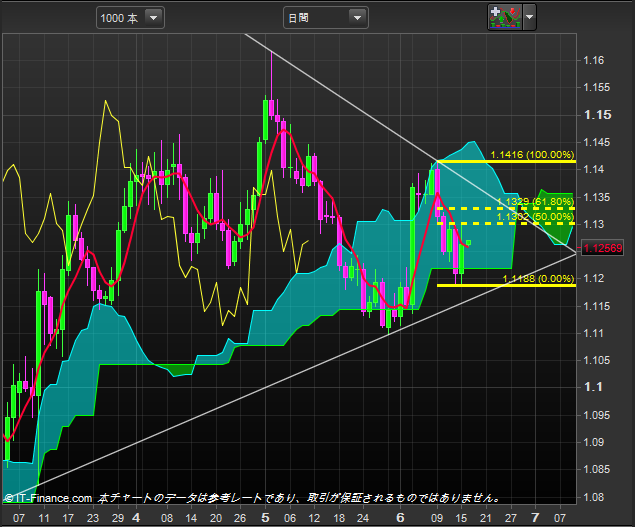Click the add indicator chart icon
Screen dimensions: 635x527
coord(505,17)
